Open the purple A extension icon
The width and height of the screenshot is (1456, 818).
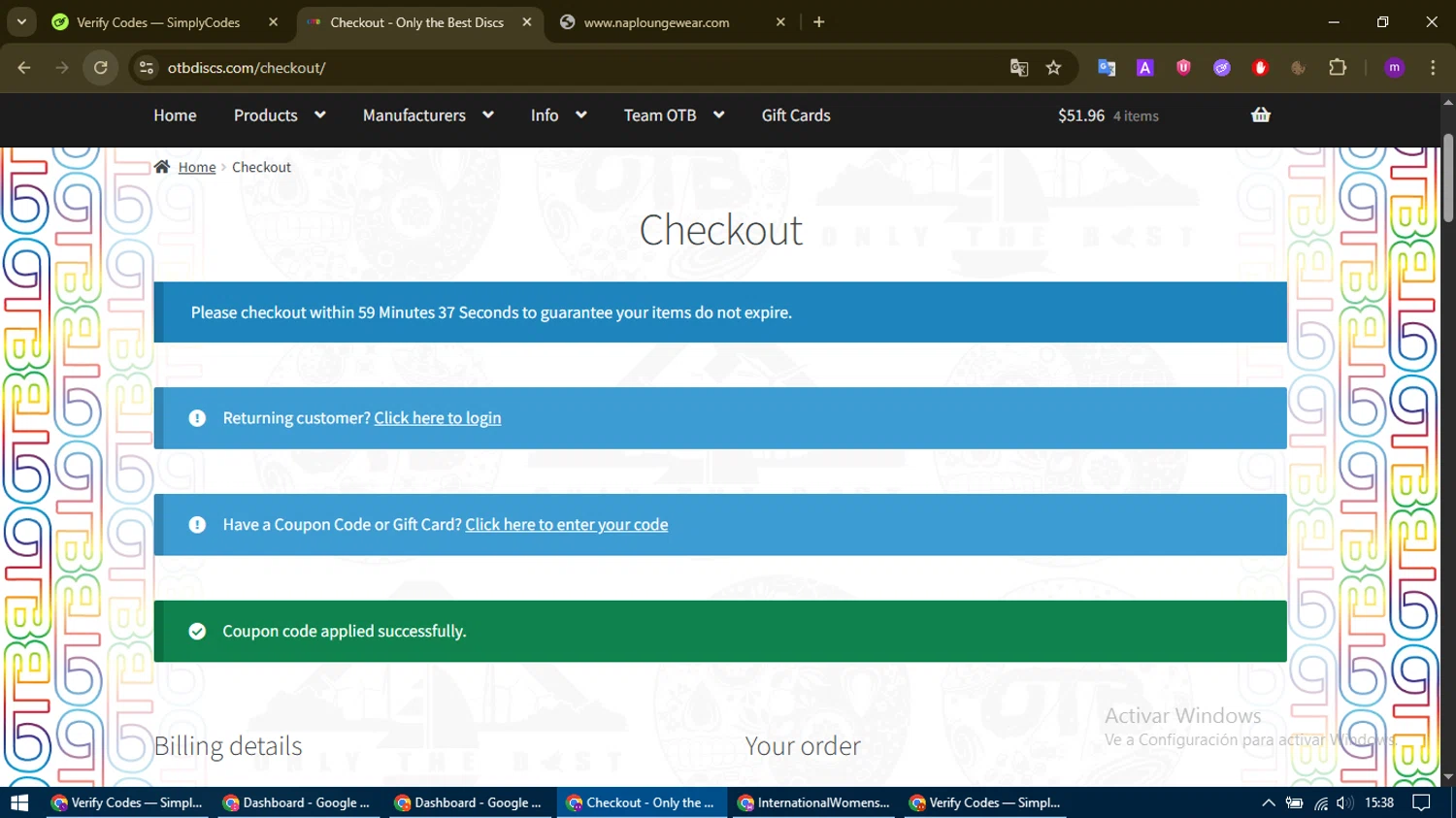[1145, 68]
